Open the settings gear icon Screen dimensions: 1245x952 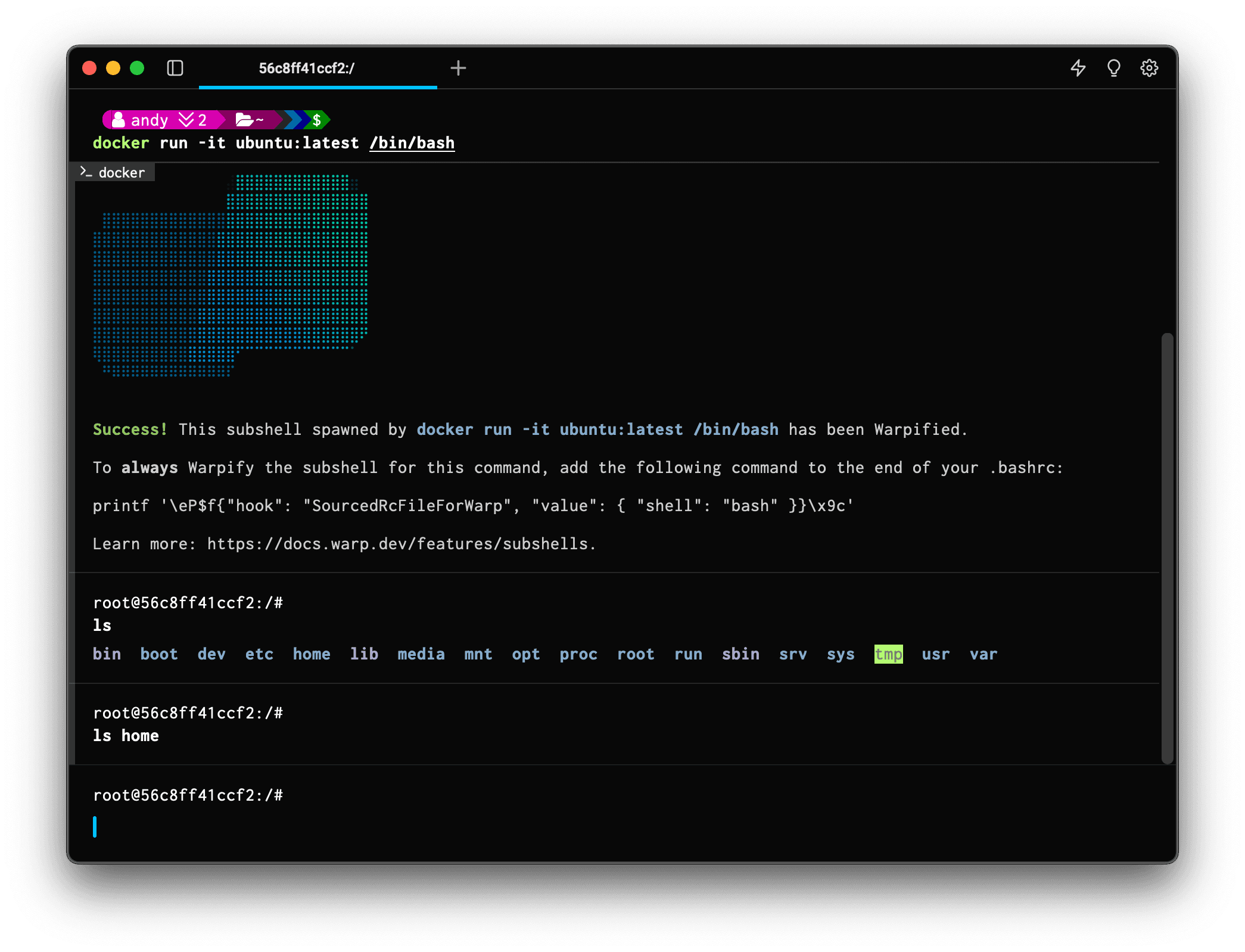[1149, 68]
